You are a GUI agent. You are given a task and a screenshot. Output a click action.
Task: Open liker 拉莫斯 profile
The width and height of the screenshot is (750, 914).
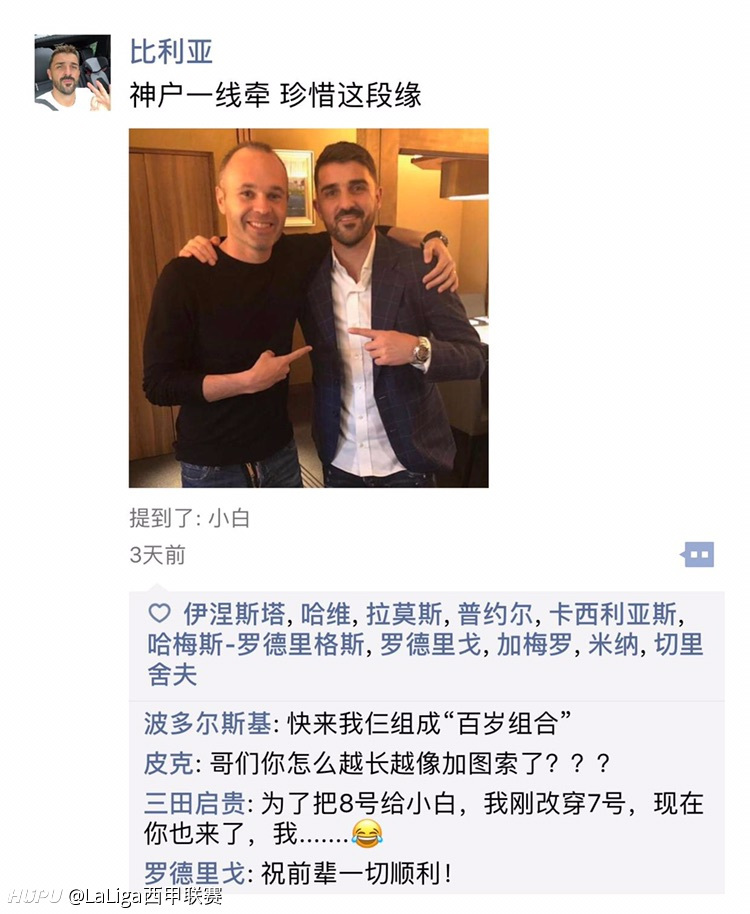[x=404, y=614]
